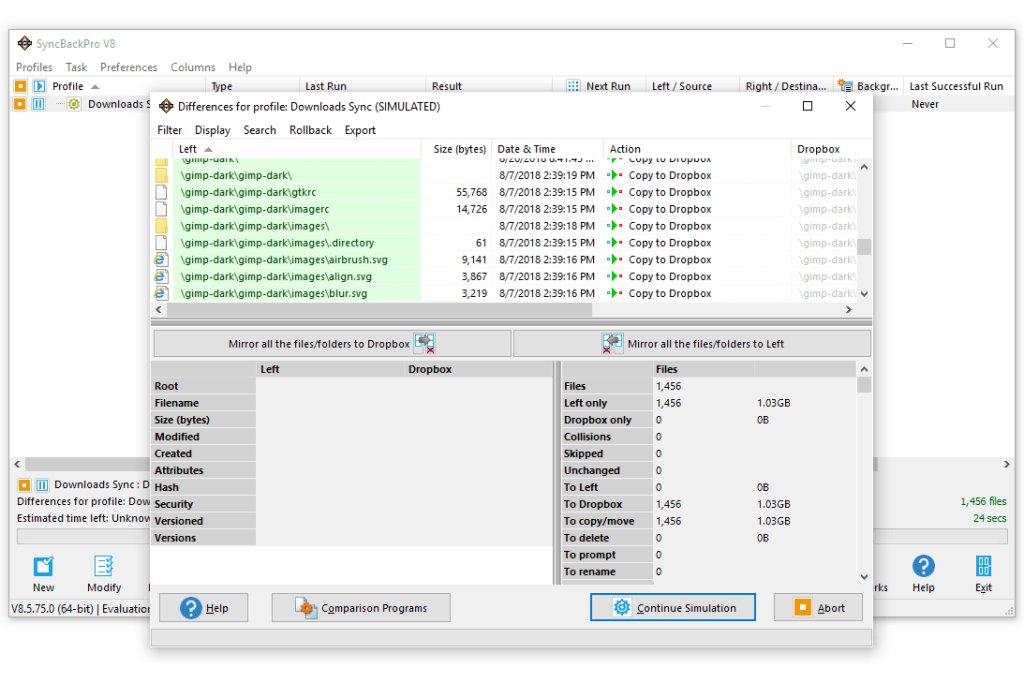Open Comparison Programs
This screenshot has height=683, width=1024.
click(361, 608)
